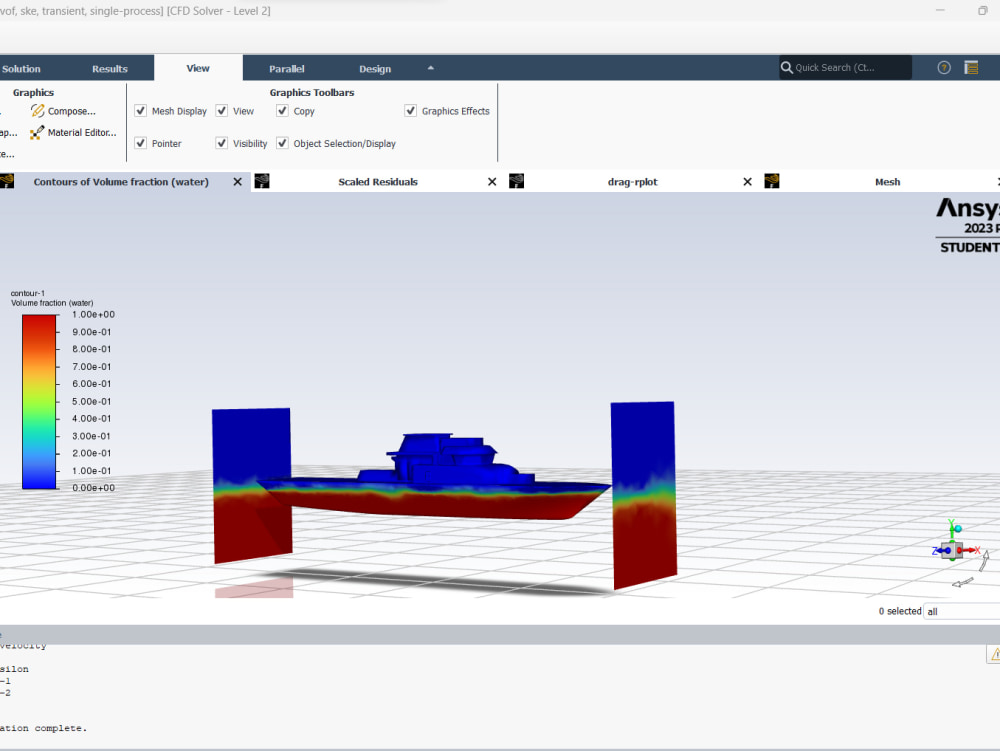
Task: Close the Scaled Residuals tab
Action: [491, 181]
